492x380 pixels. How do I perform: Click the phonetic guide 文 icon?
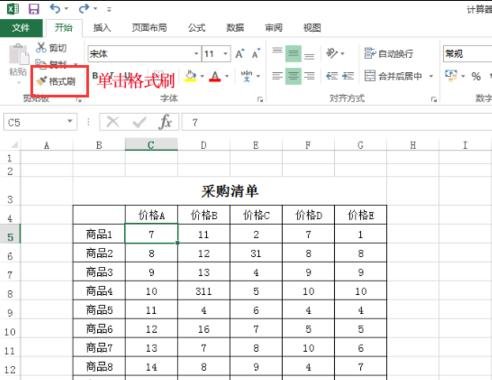pyautogui.click(x=247, y=76)
